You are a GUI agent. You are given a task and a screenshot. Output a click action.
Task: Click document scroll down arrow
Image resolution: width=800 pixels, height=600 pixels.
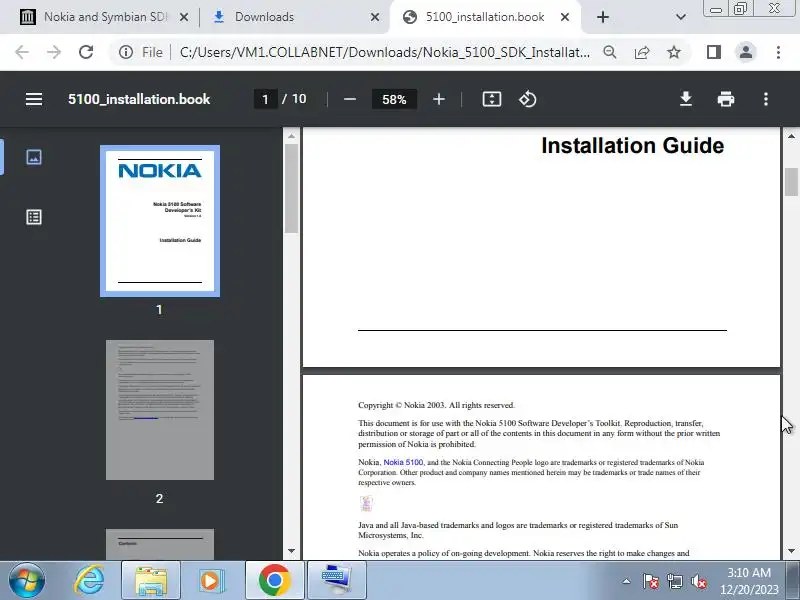[x=791, y=551]
